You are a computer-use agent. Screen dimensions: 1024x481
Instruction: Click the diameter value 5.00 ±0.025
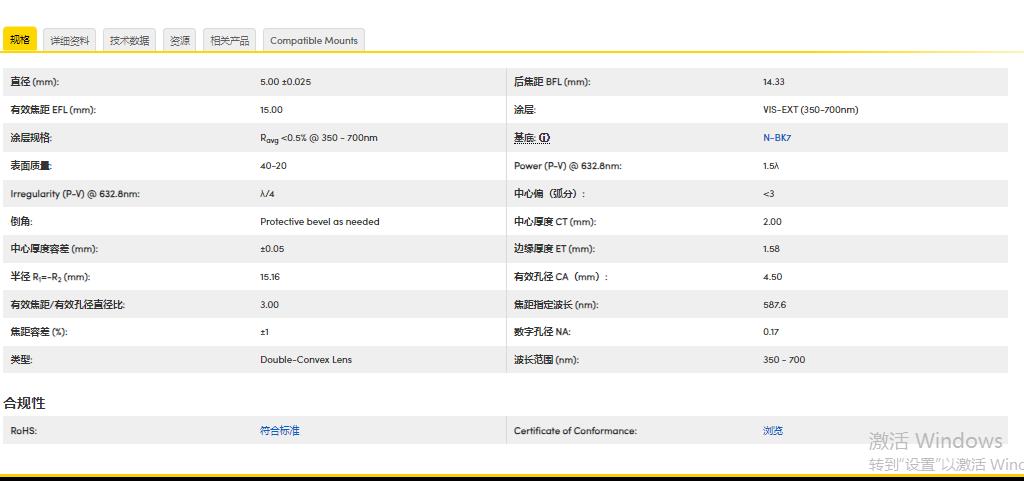285,82
